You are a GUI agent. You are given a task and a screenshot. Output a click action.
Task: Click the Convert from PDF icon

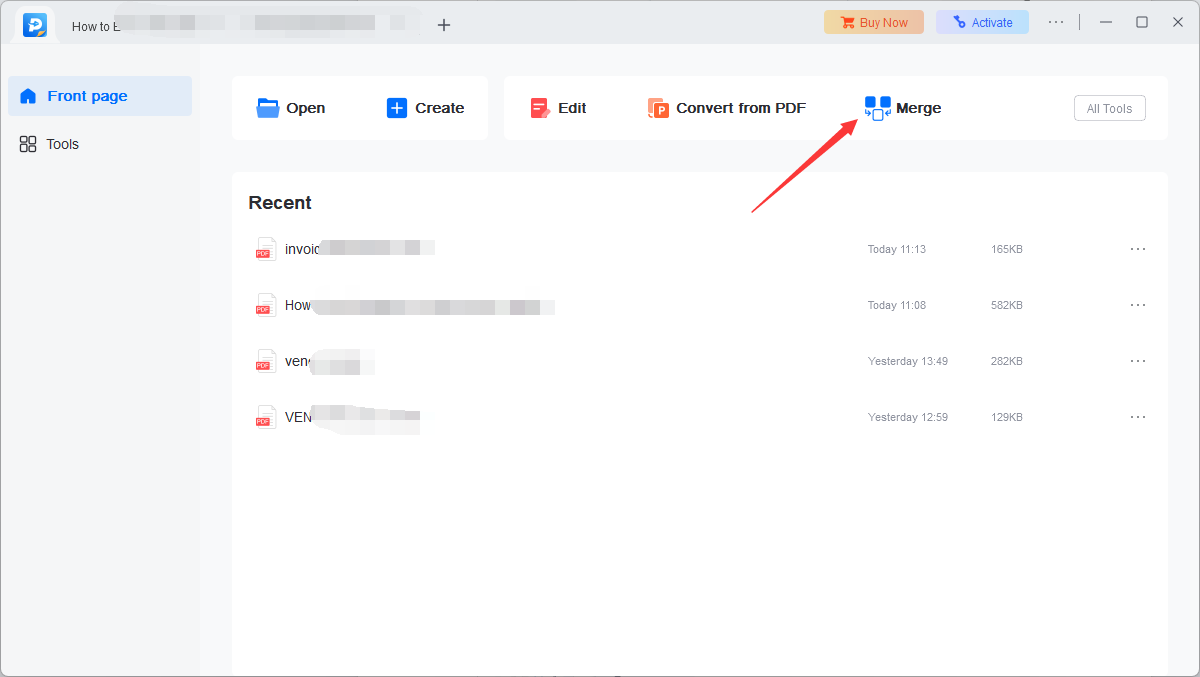(658, 108)
